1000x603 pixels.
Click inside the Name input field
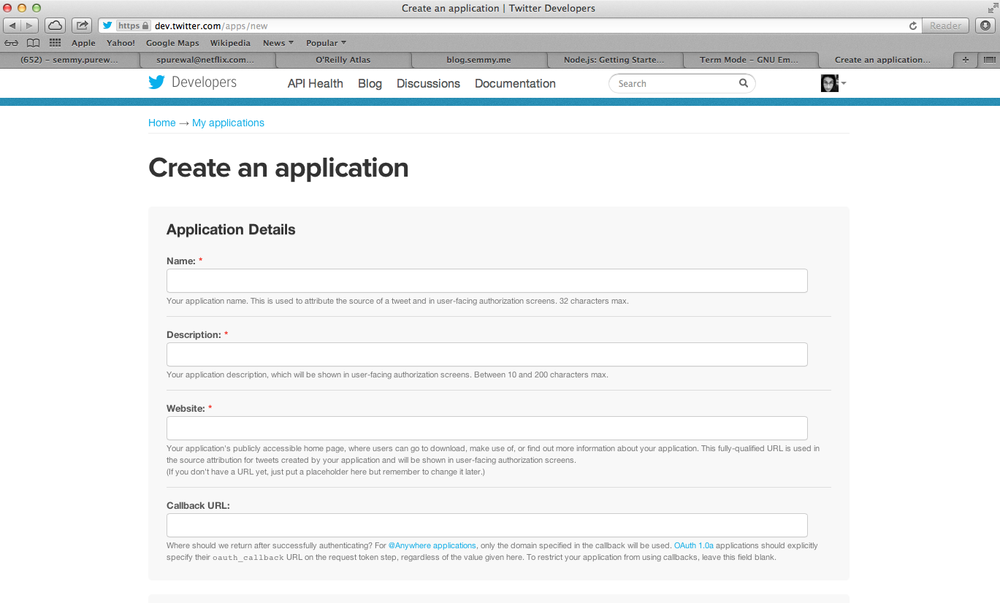coord(486,280)
